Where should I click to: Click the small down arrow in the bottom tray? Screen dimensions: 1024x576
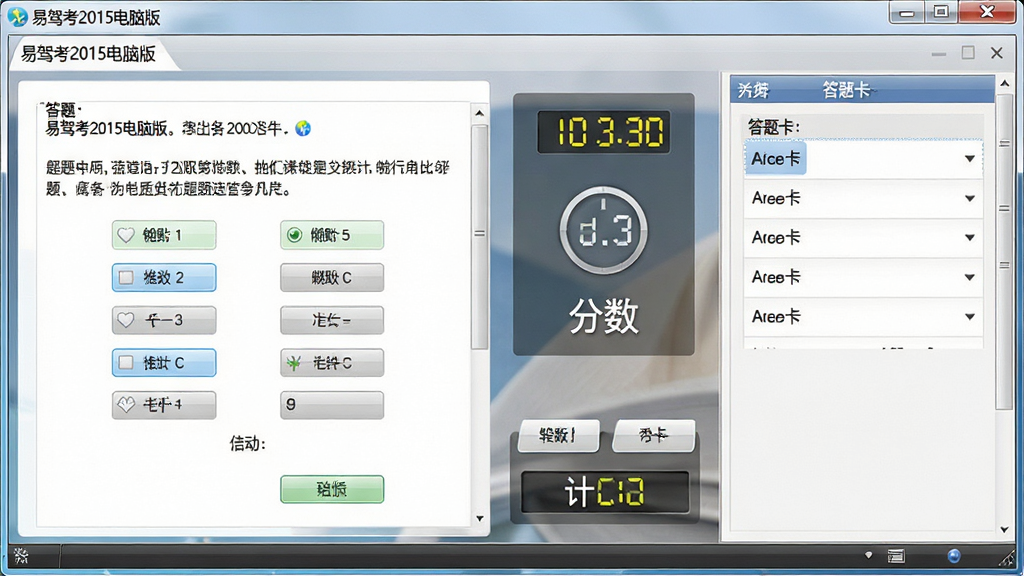(869, 555)
